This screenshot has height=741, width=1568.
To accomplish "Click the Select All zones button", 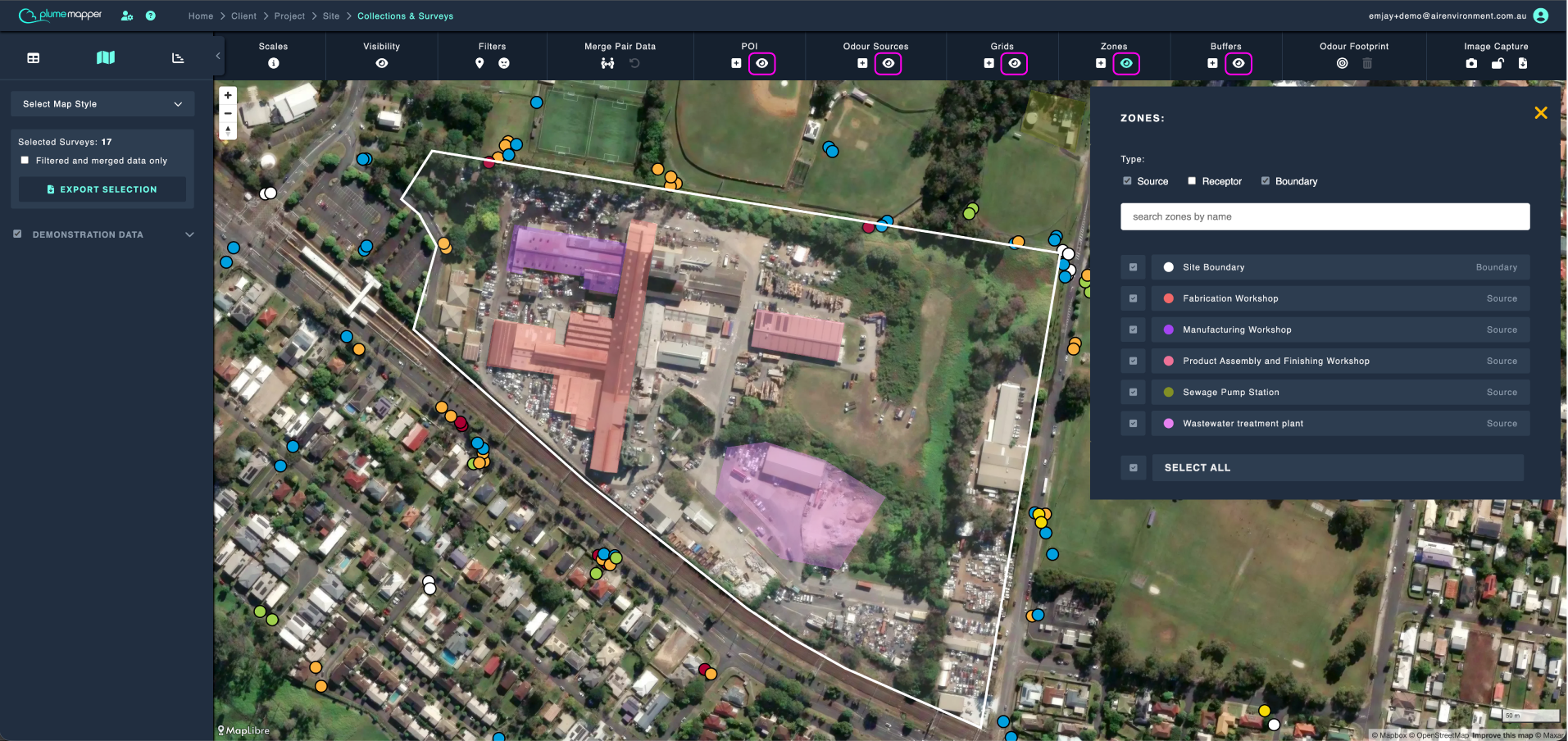I will click(1338, 468).
